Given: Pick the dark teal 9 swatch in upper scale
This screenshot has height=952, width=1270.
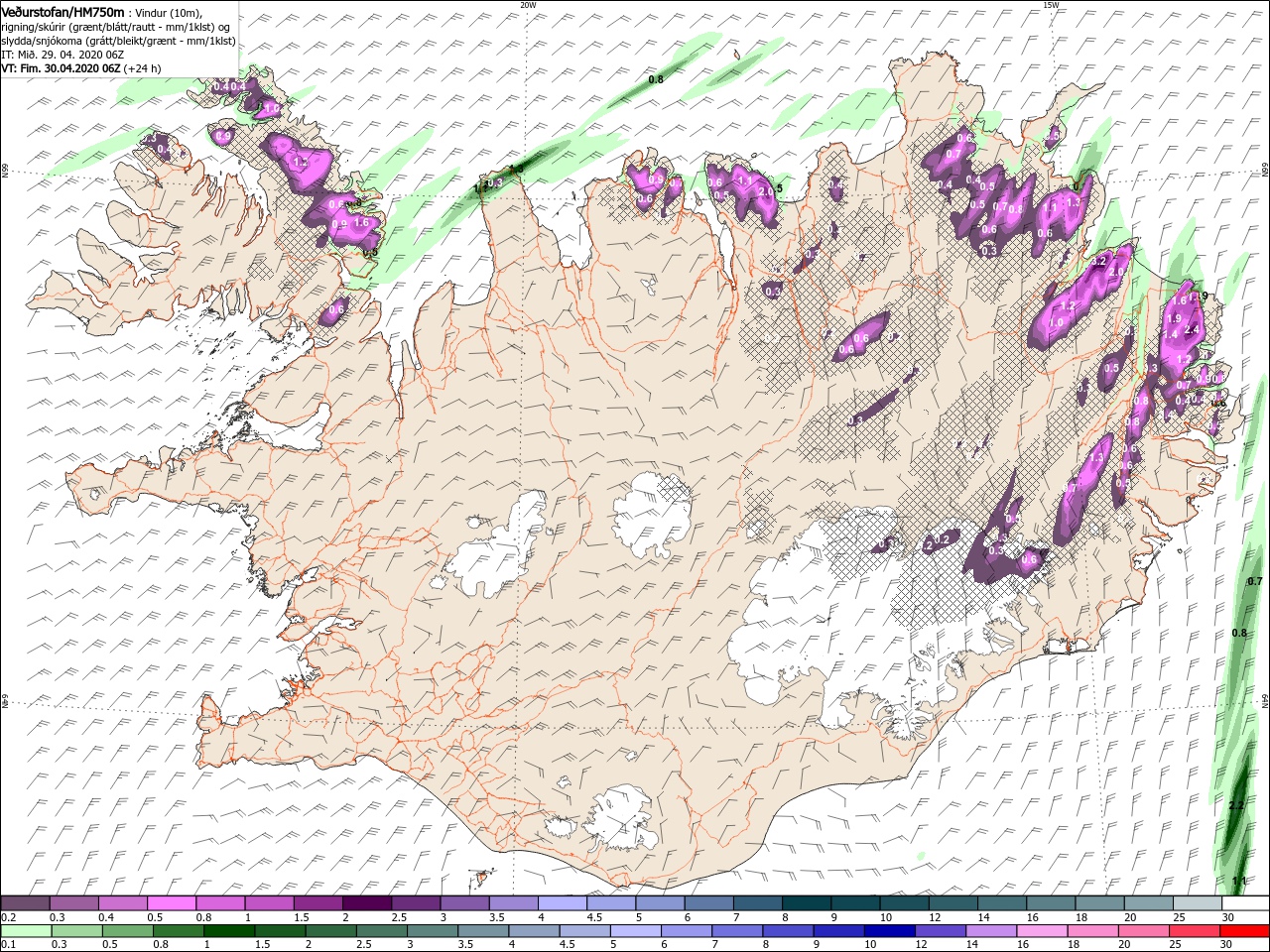Looking at the screenshot, I should [x=855, y=903].
